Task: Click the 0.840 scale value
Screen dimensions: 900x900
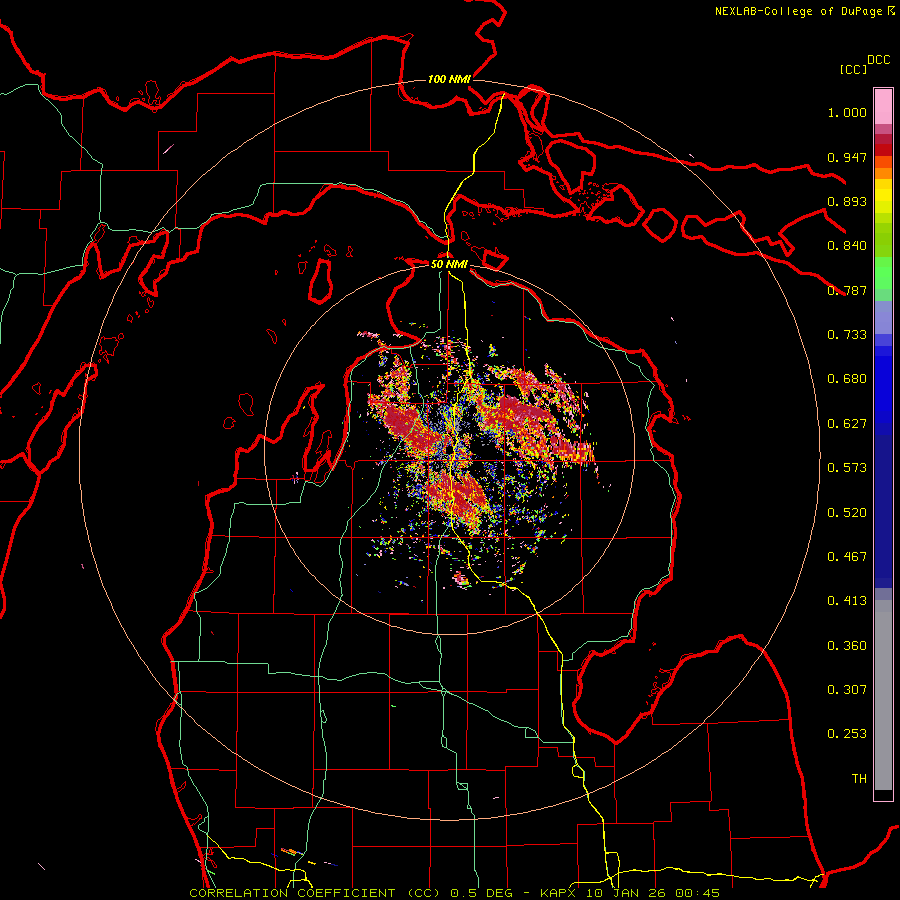Action: tap(847, 246)
